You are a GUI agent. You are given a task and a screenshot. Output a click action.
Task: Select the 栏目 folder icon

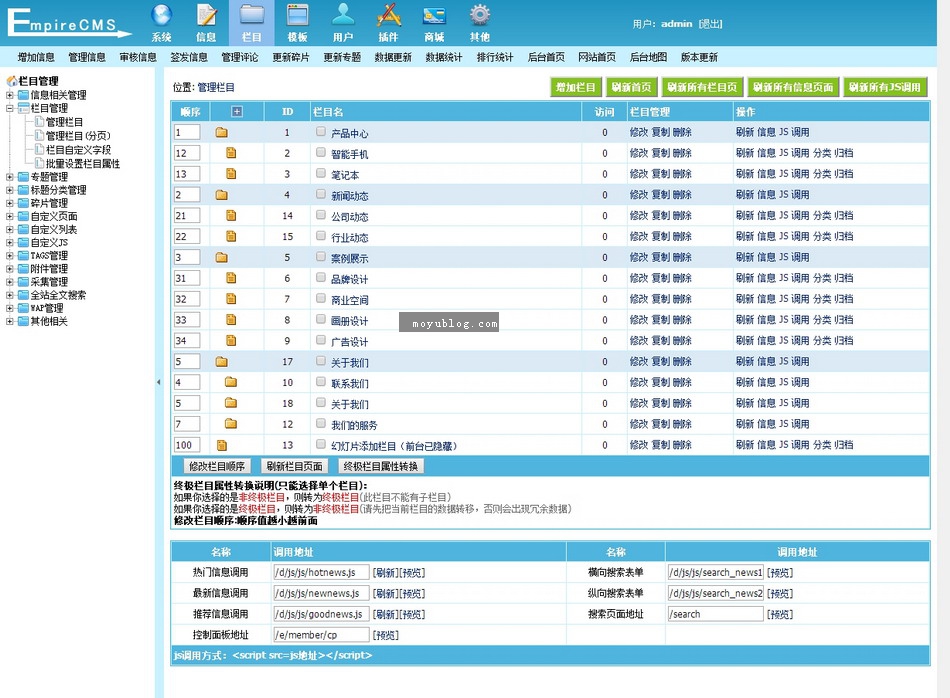click(251, 15)
